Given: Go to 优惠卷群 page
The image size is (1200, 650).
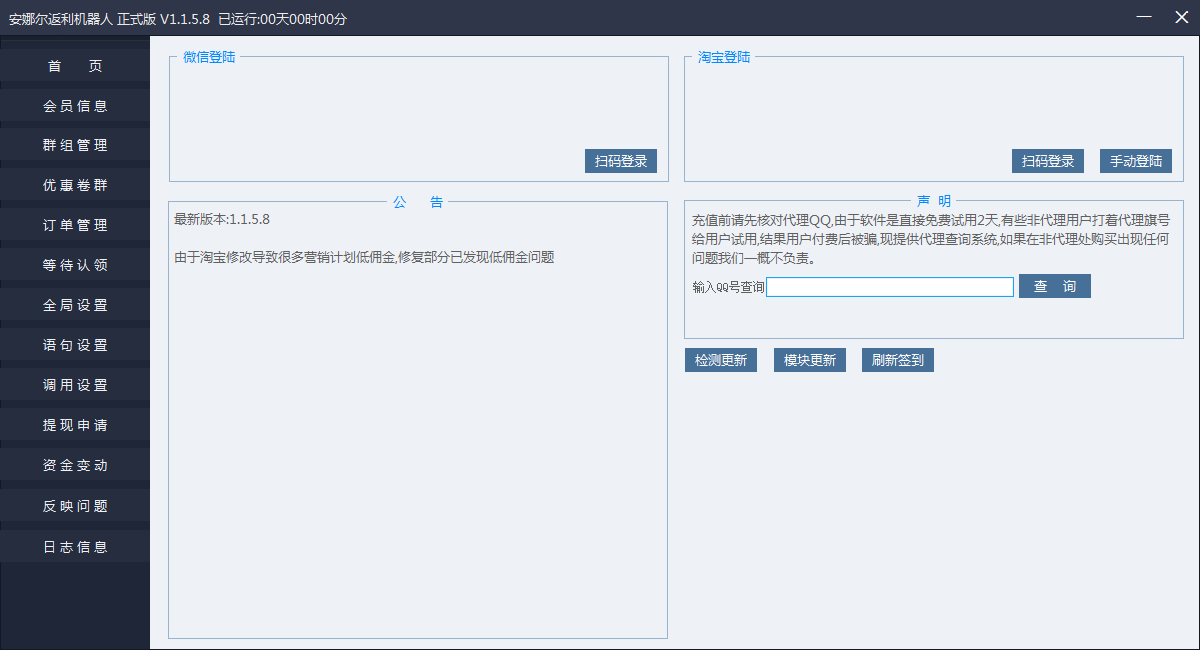Looking at the screenshot, I should (75, 186).
